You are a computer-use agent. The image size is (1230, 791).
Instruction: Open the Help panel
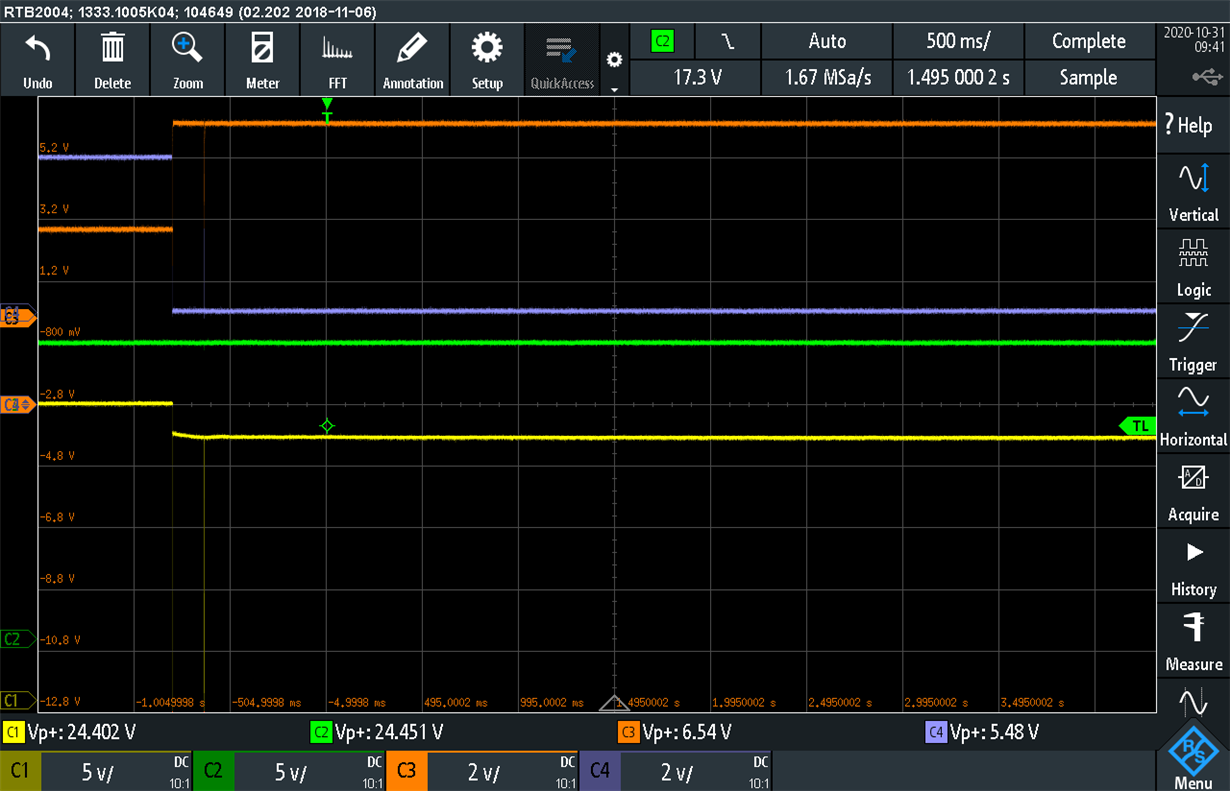tap(1193, 125)
